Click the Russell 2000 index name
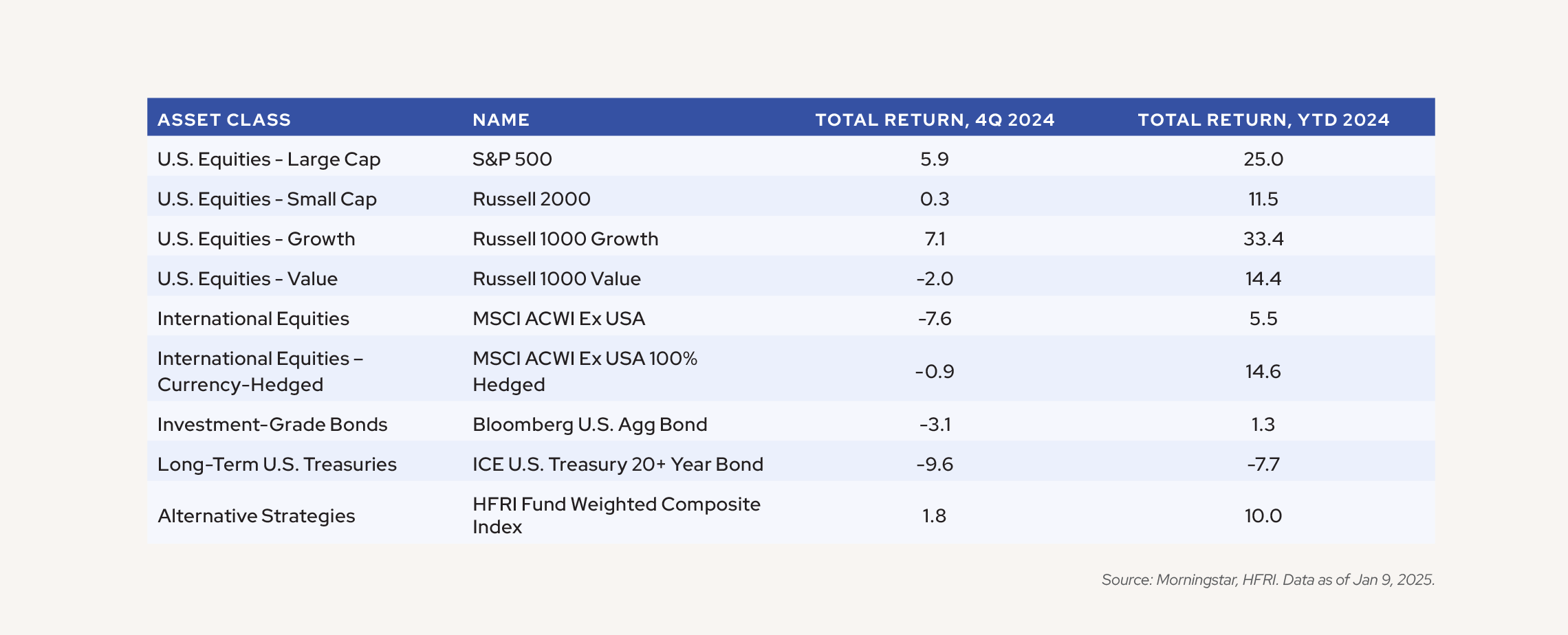Screen dimensions: 1568x635 coord(532,199)
